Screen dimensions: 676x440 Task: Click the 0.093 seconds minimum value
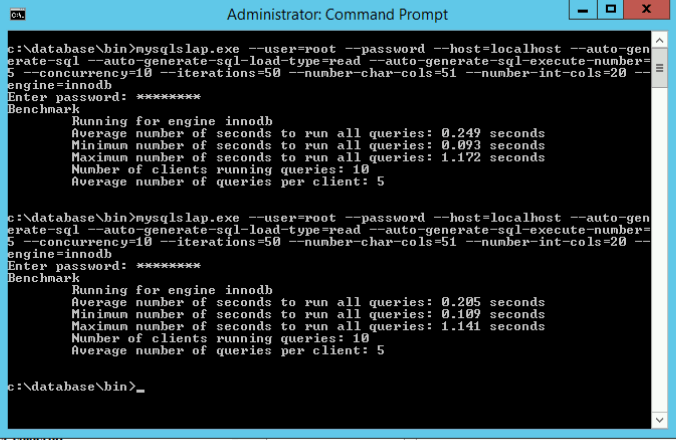point(493,145)
